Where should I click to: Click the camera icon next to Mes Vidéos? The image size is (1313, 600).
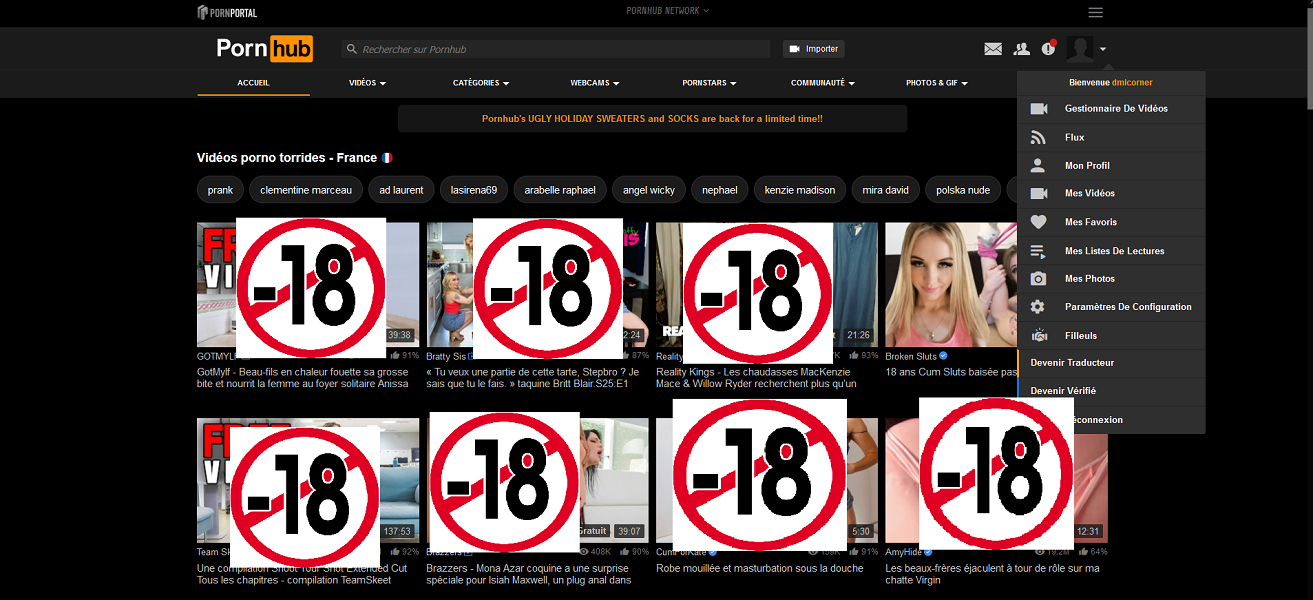point(1039,194)
